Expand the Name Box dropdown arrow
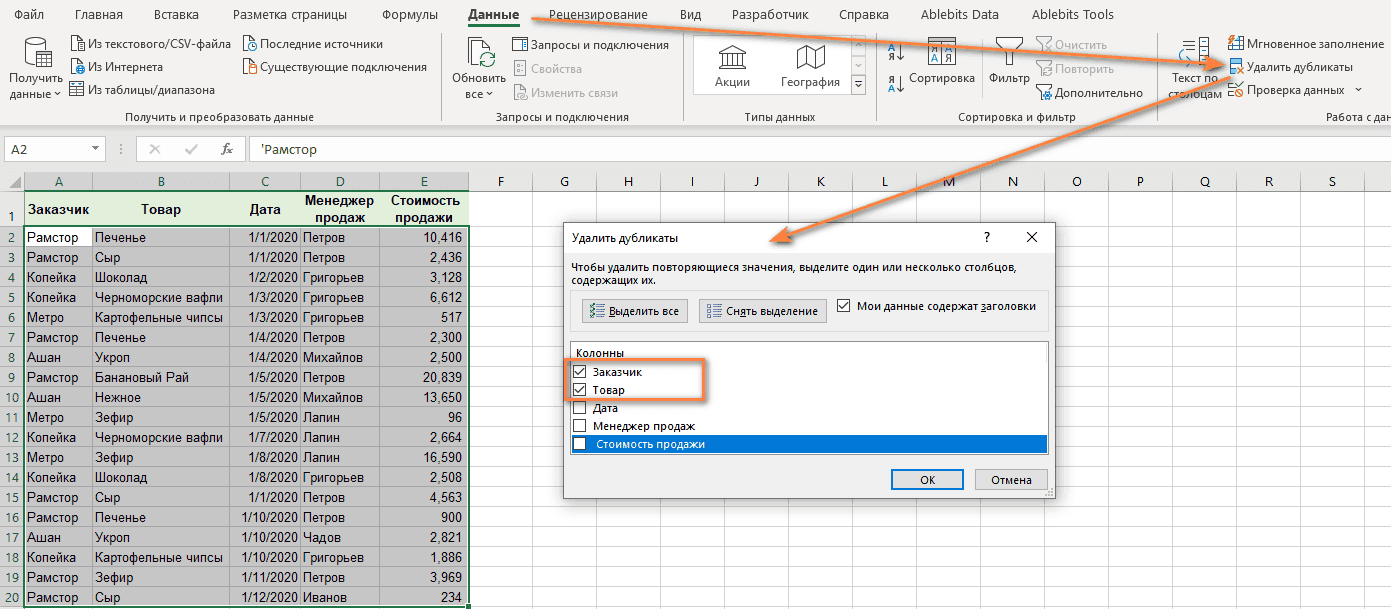Image resolution: width=1391 pixels, height=609 pixels. 96,149
